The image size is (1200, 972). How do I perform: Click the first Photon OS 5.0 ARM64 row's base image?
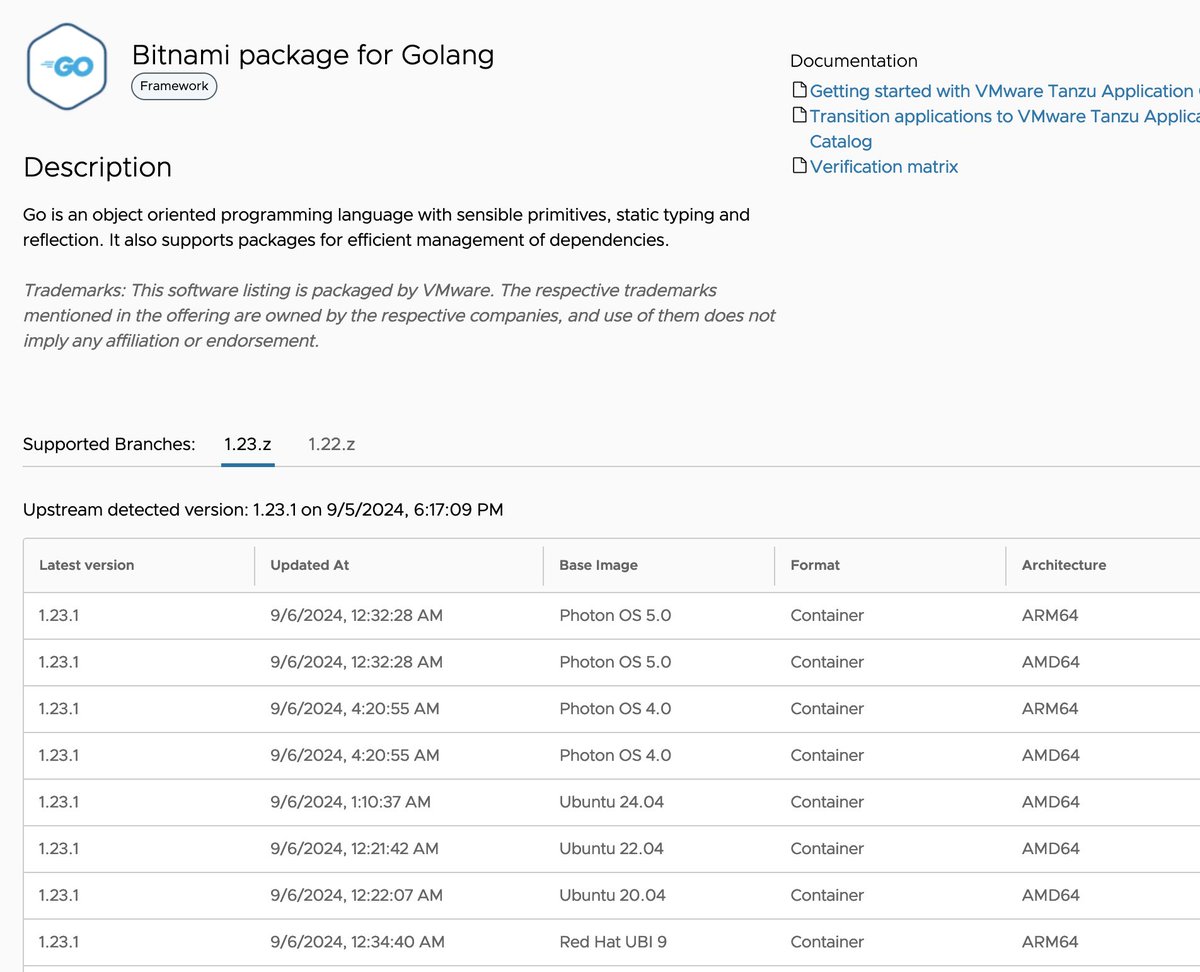point(615,616)
